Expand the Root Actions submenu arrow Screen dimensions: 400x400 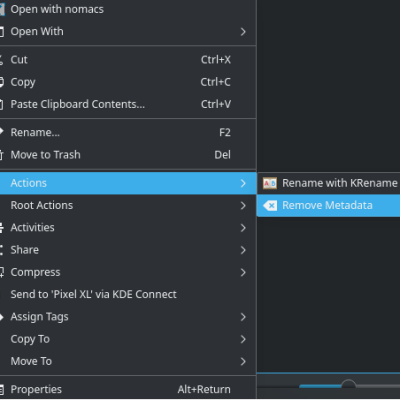click(243, 205)
